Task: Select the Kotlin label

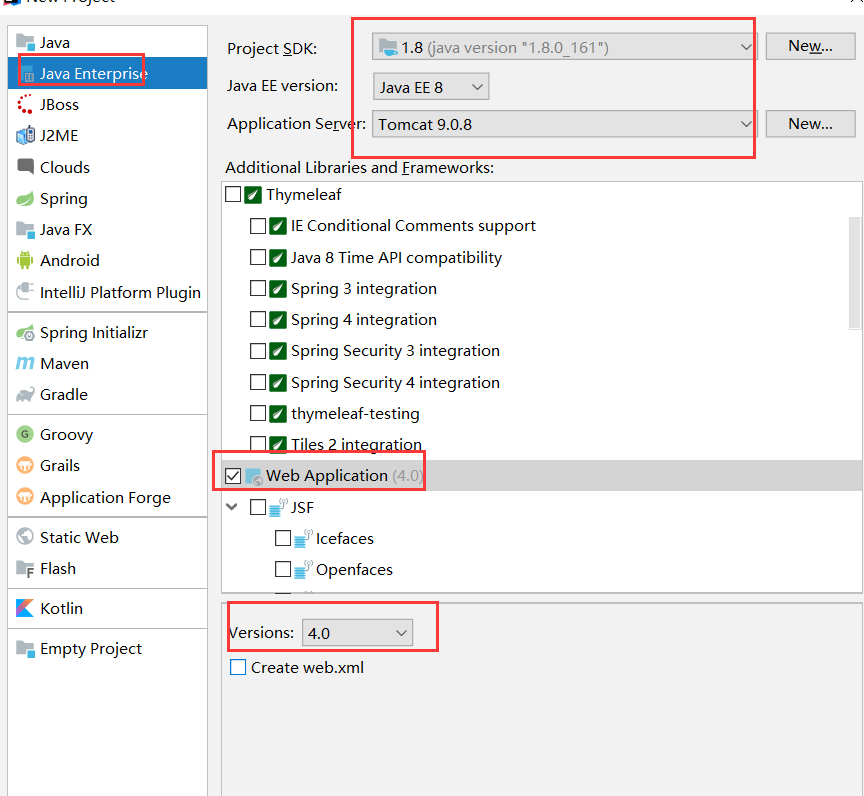Action: [x=61, y=608]
